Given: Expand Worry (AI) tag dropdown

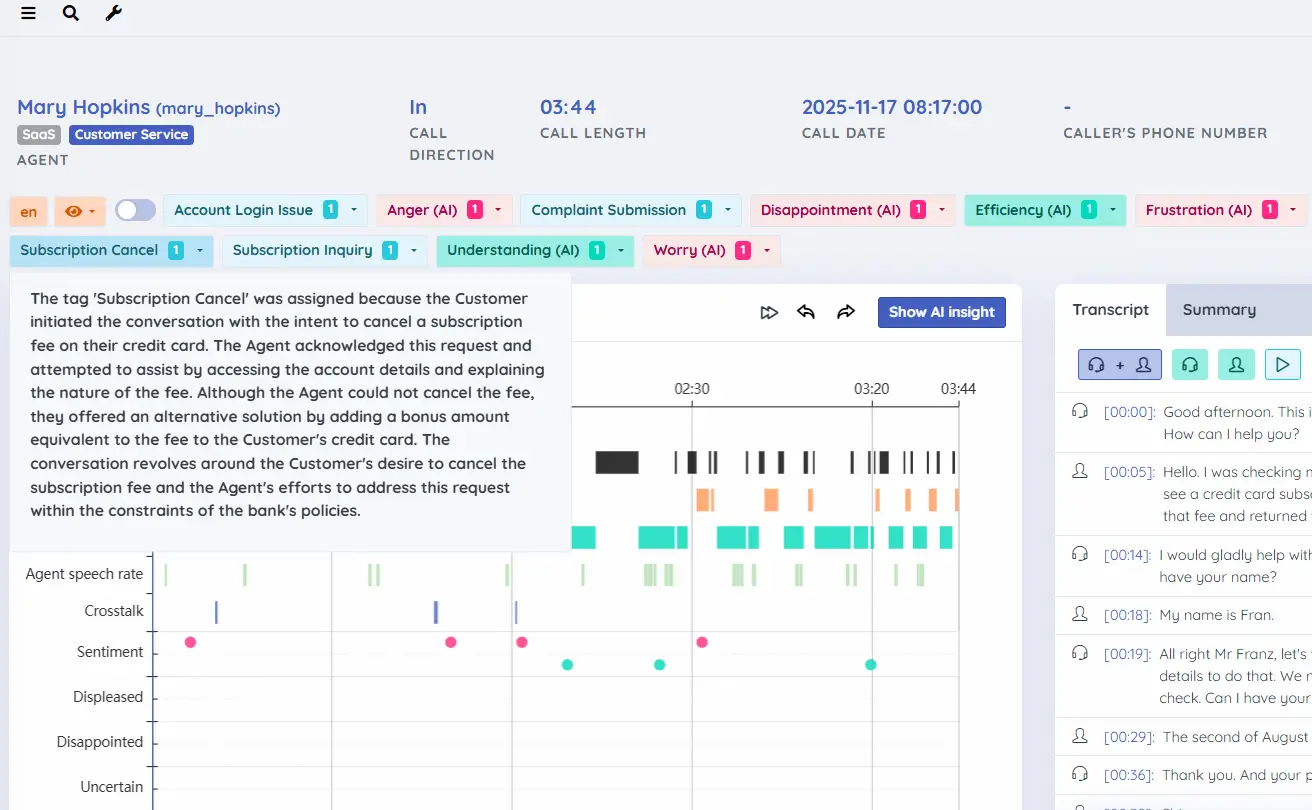Looking at the screenshot, I should coord(766,251).
